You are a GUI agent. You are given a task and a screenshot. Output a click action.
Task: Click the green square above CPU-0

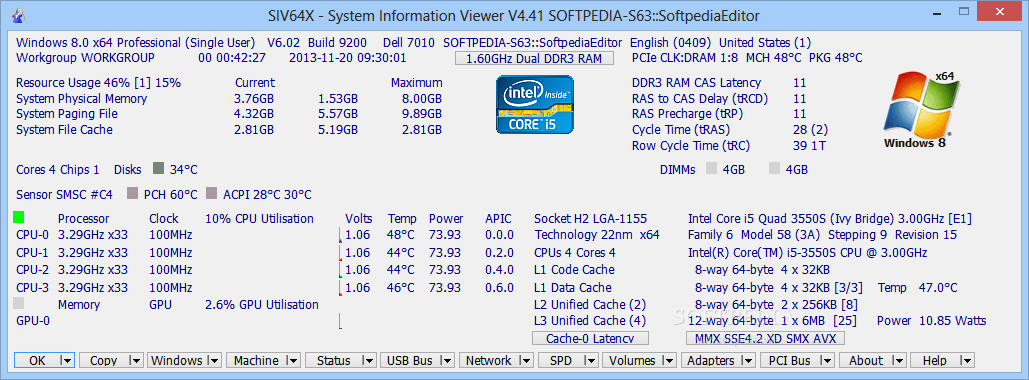tap(18, 217)
